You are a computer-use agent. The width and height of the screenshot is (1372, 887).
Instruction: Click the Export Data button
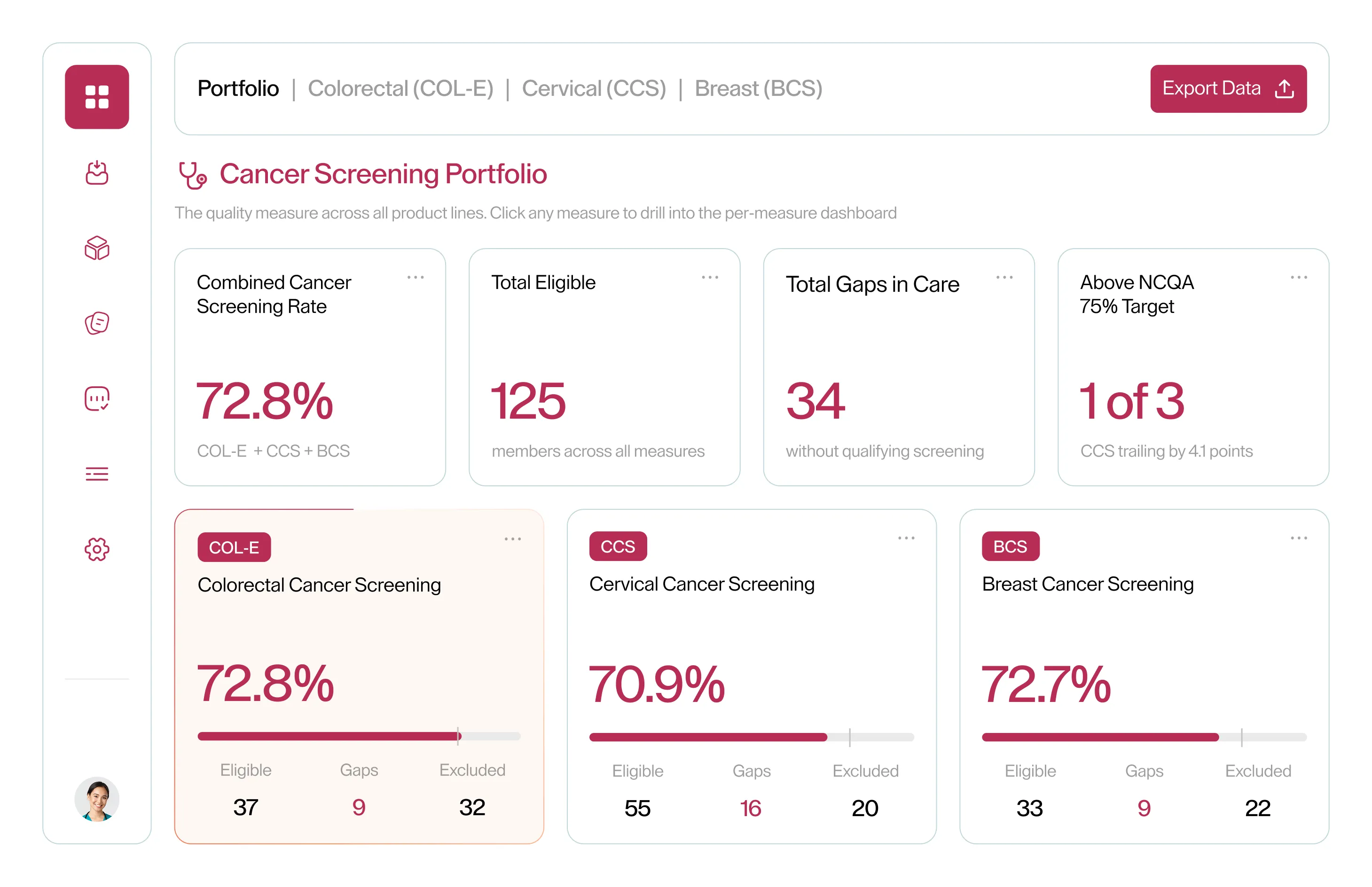(1229, 89)
